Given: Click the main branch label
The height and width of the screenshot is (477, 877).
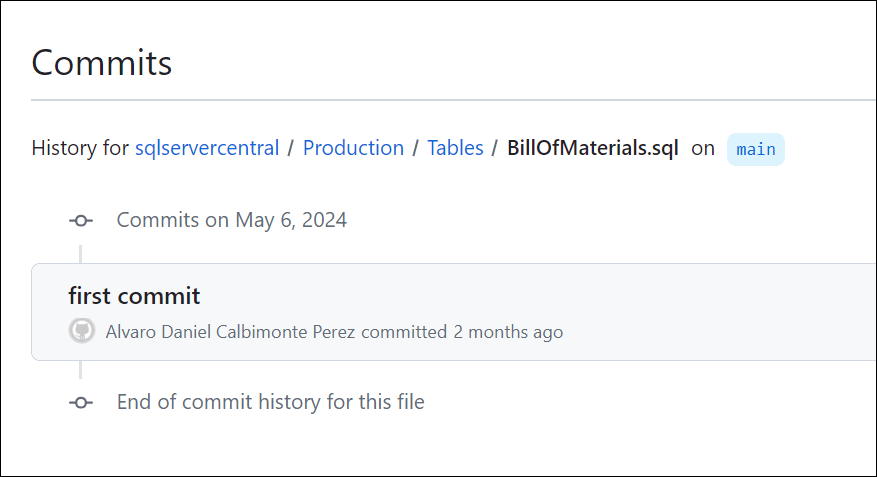Looking at the screenshot, I should point(756,149).
